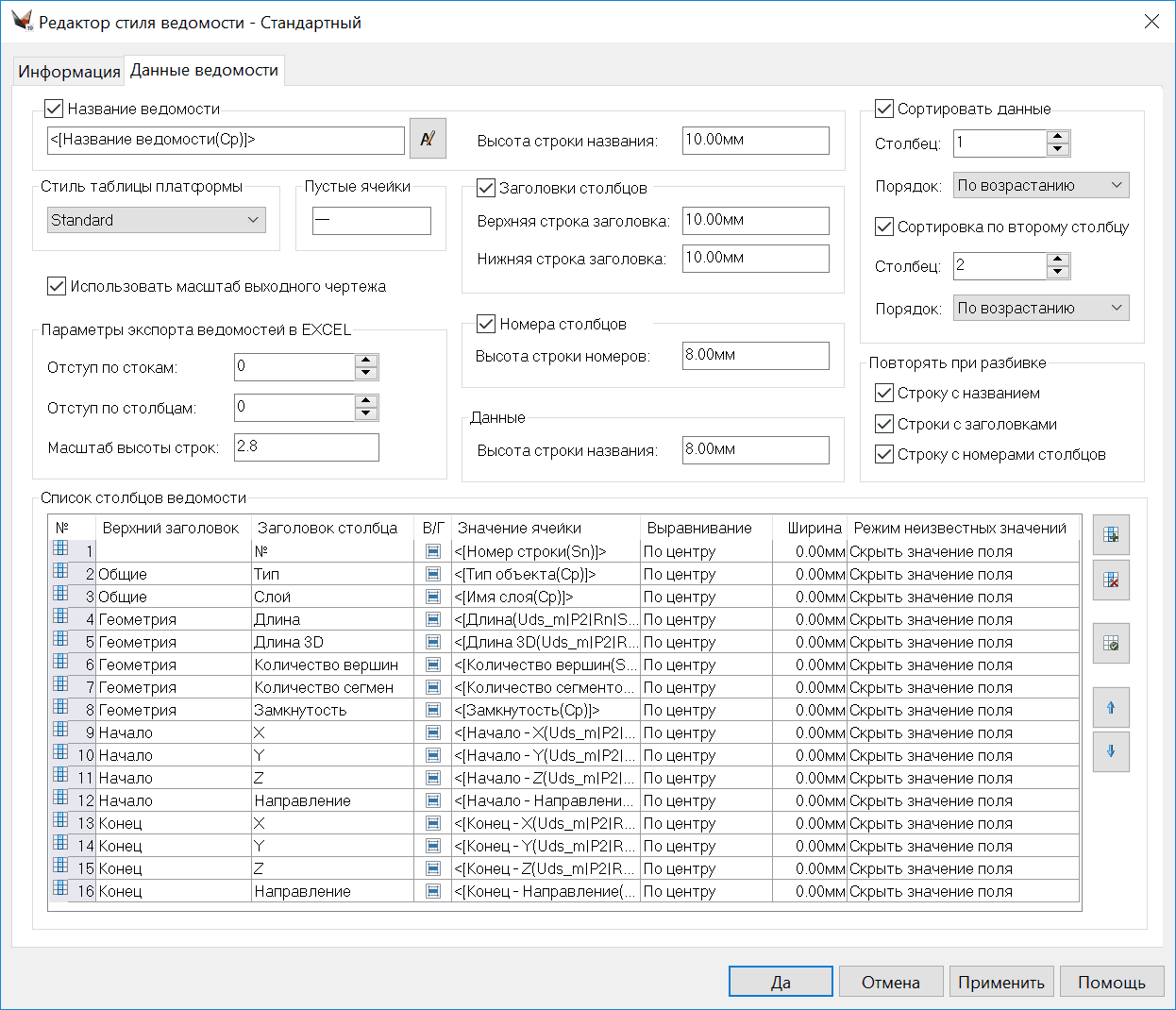Screen dimensions: 1176x1010
Task: Open the text style editor for the title
Action: tap(428, 140)
